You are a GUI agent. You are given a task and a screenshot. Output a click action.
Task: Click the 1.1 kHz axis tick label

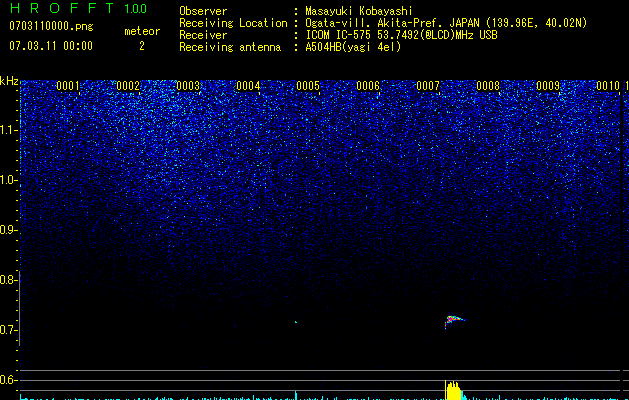[x=9, y=130]
